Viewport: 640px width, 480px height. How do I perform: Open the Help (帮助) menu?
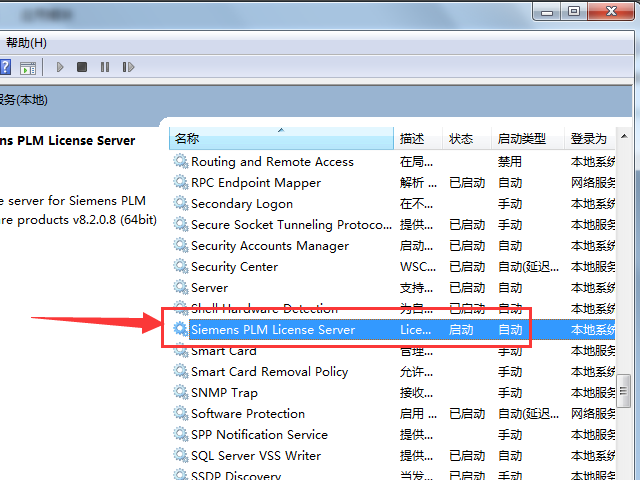click(26, 42)
